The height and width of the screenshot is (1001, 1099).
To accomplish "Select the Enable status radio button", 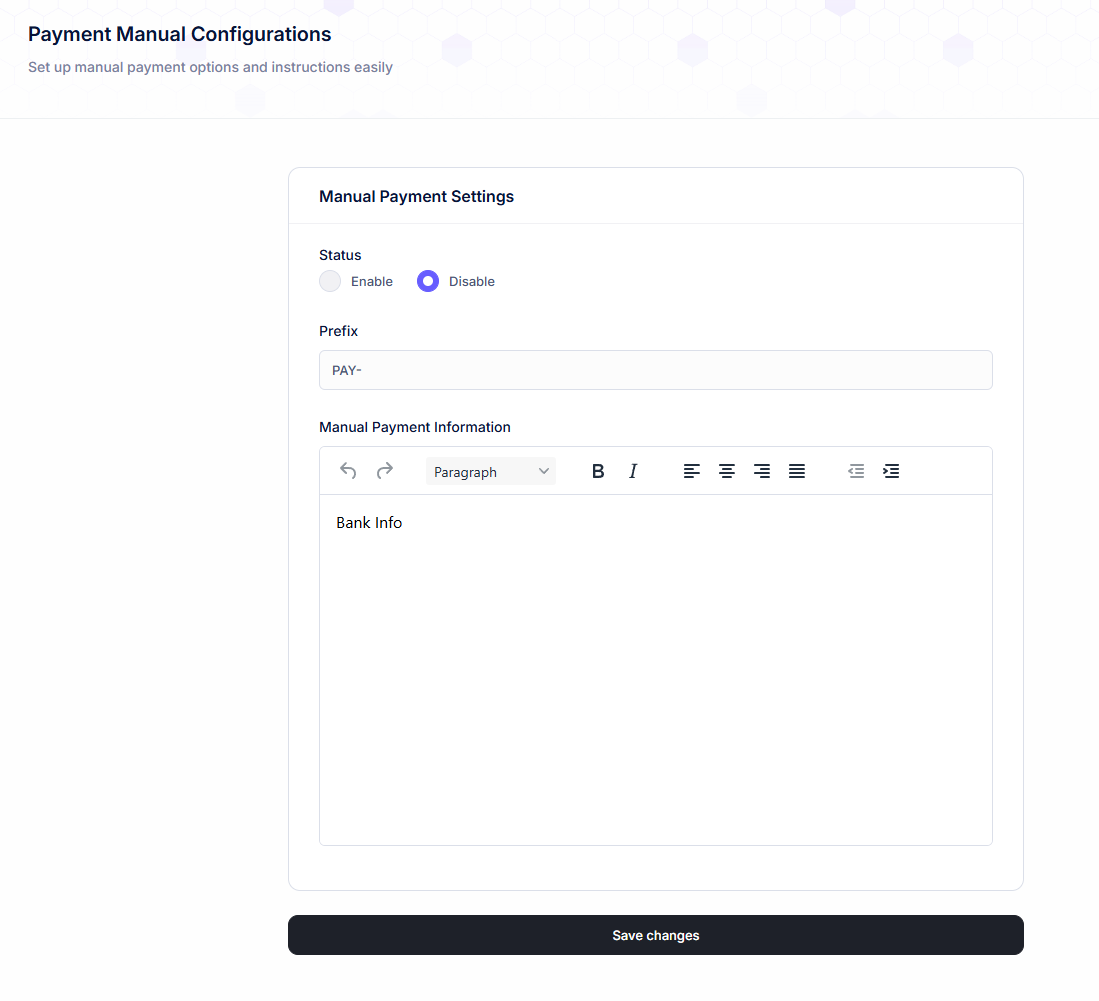I will (330, 281).
